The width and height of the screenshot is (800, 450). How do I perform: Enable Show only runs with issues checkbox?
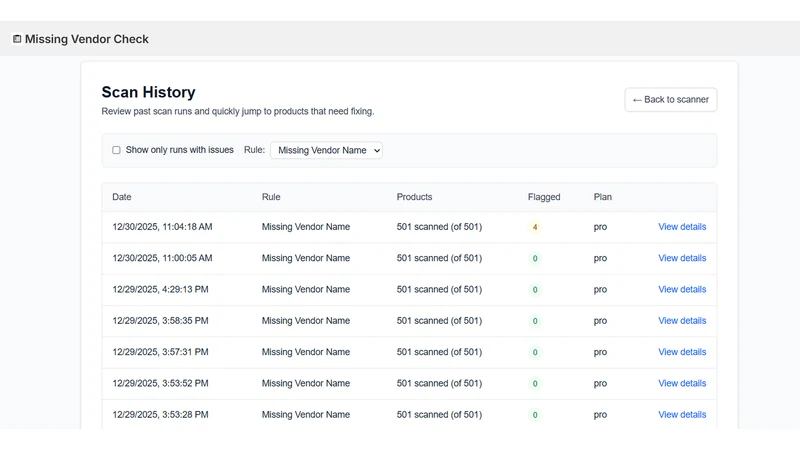tap(116, 150)
